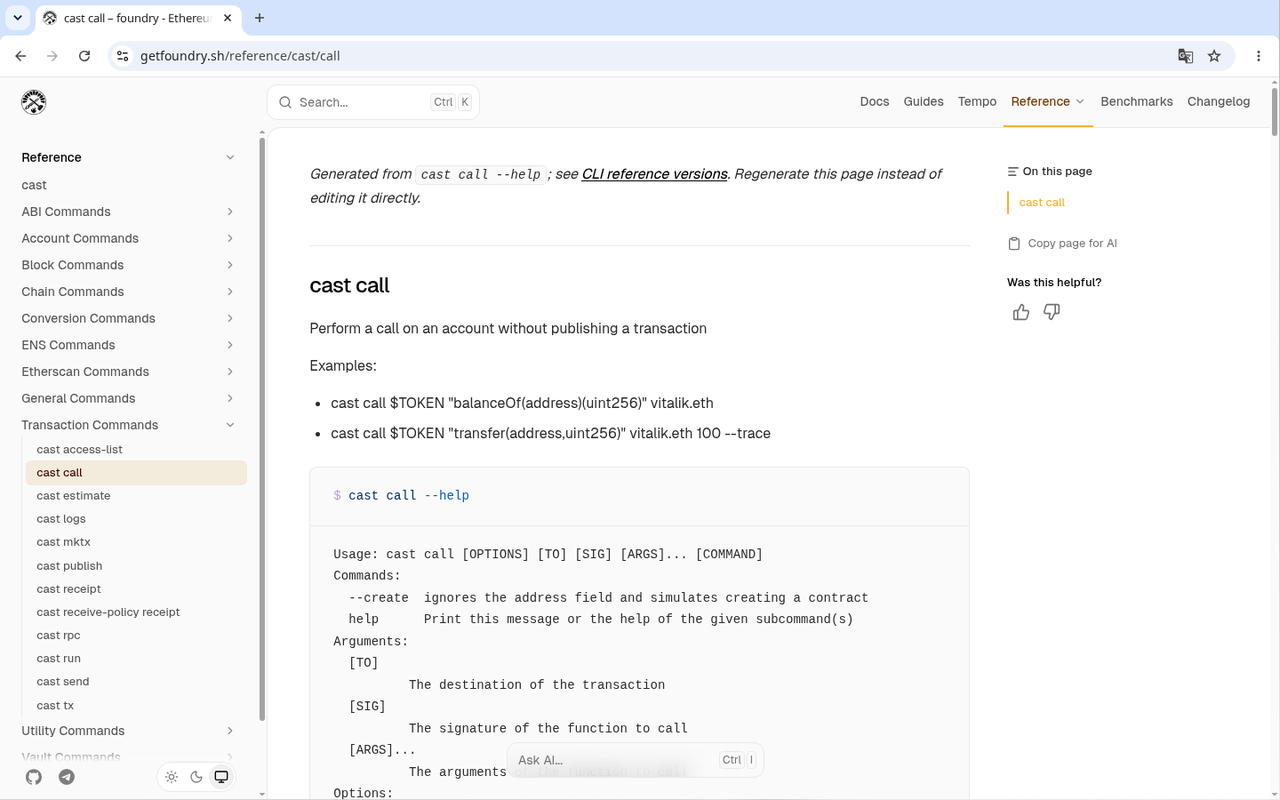Open the Changelog navigation item
The height and width of the screenshot is (800, 1280).
tap(1219, 102)
